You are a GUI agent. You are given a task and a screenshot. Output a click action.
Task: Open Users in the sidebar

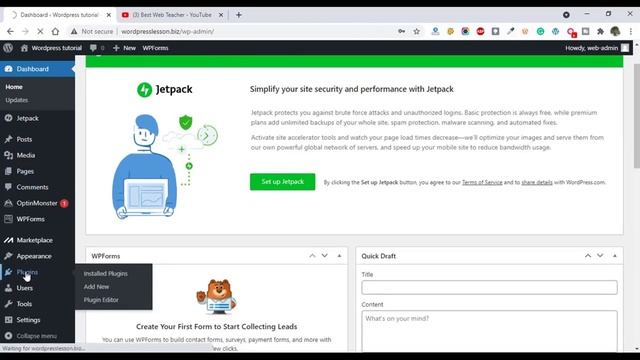[37, 288]
